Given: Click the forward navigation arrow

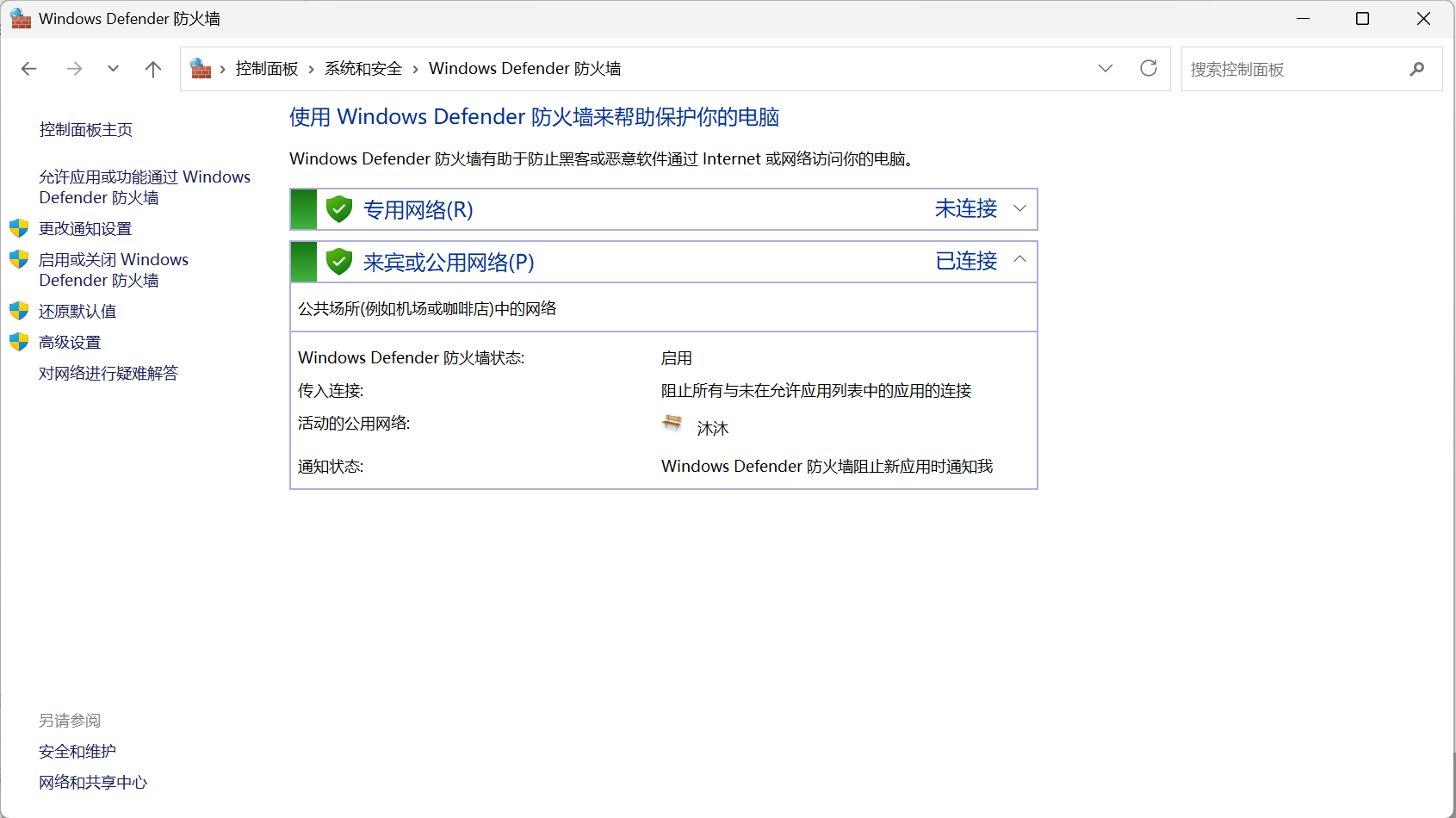Looking at the screenshot, I should (x=74, y=69).
